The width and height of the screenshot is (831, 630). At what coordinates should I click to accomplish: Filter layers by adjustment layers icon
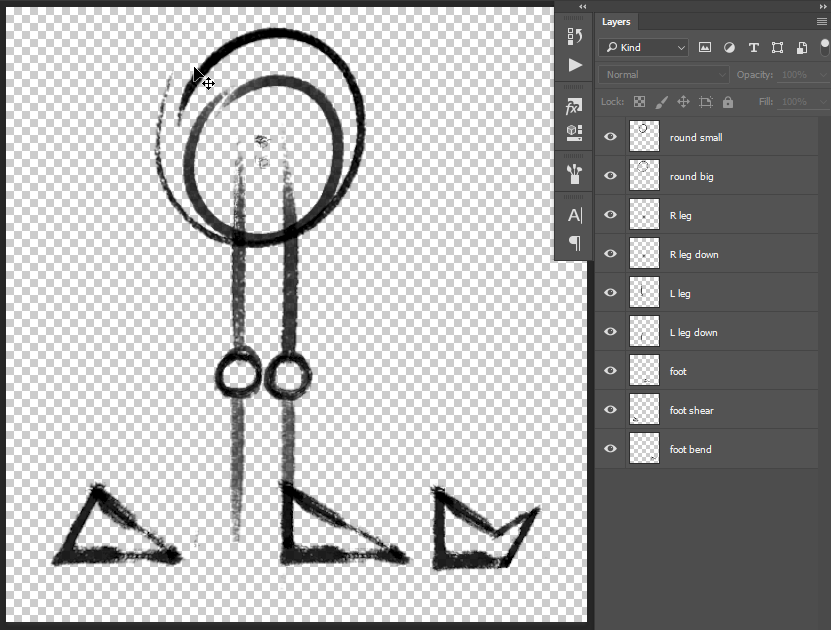click(729, 47)
